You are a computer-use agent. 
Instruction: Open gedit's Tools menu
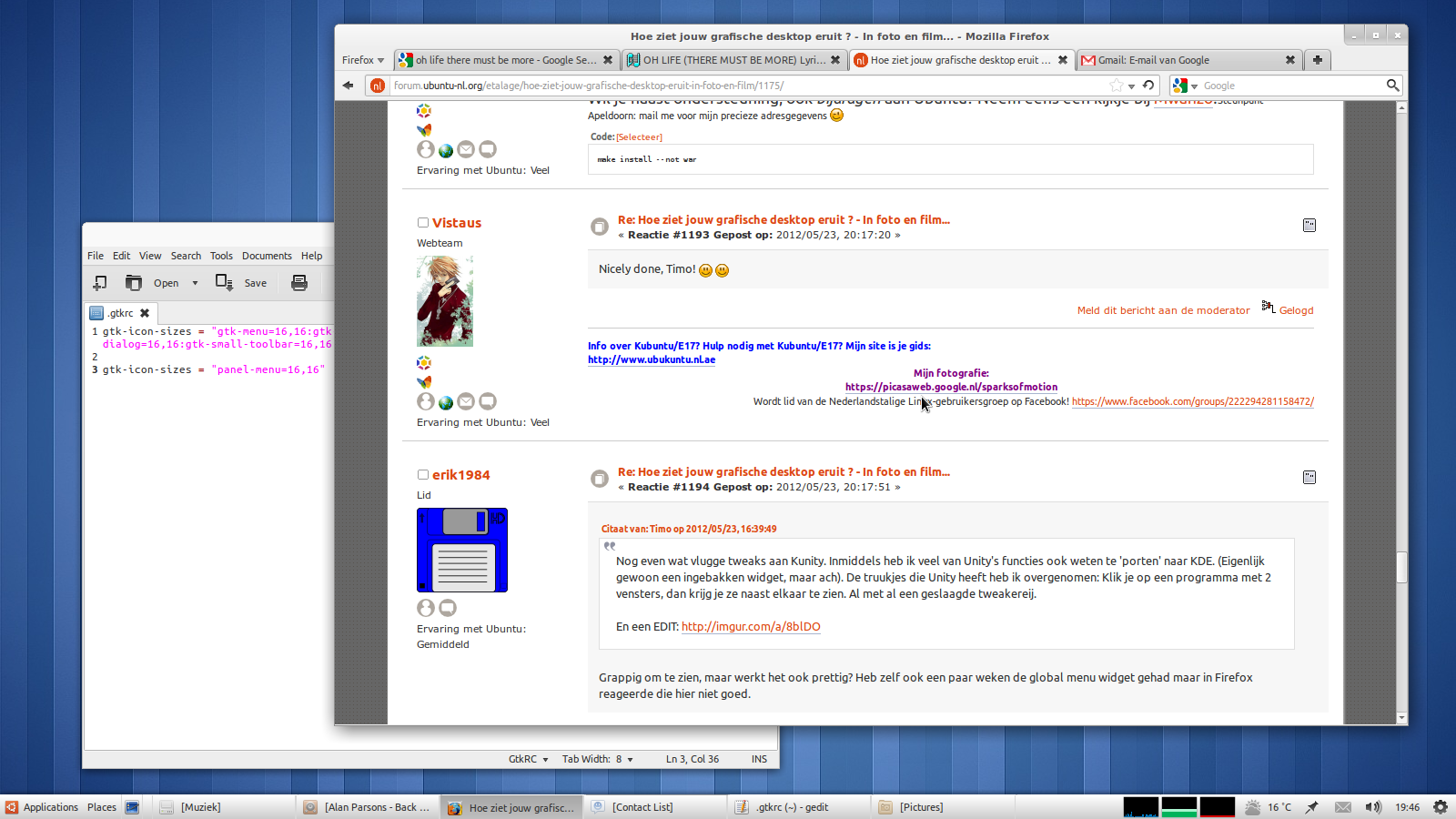click(x=221, y=256)
